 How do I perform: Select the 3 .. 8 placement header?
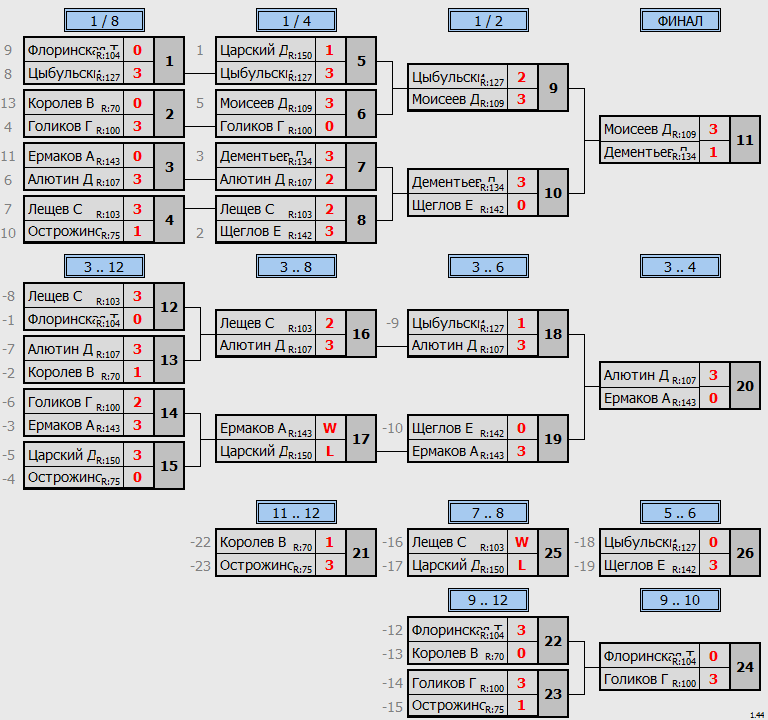[296, 266]
